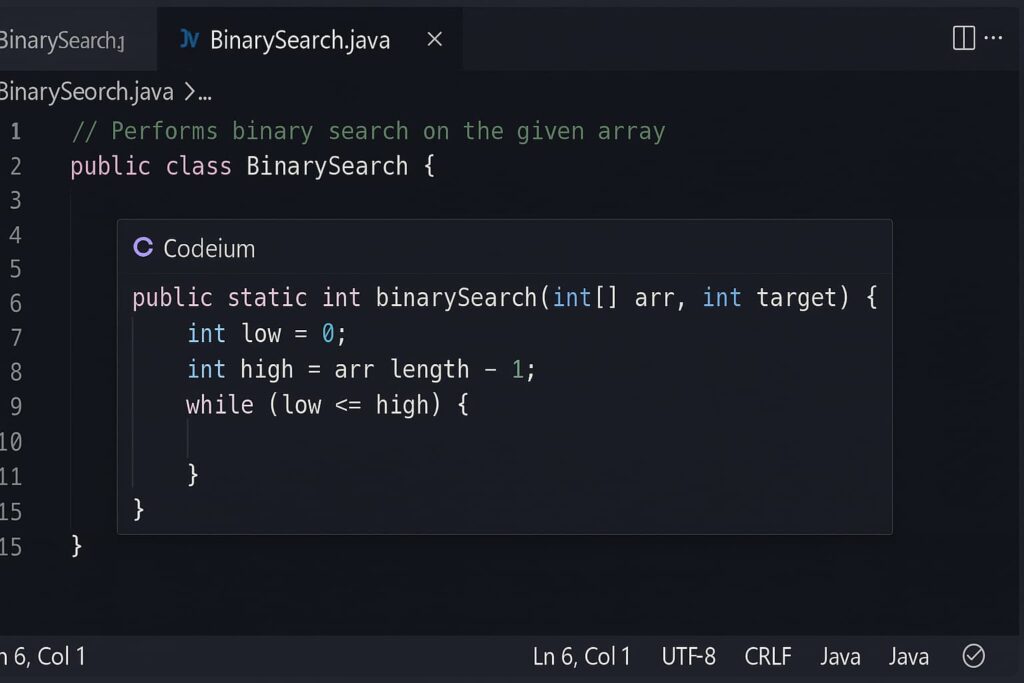Click the 'int low = 0;' line

tap(266, 334)
